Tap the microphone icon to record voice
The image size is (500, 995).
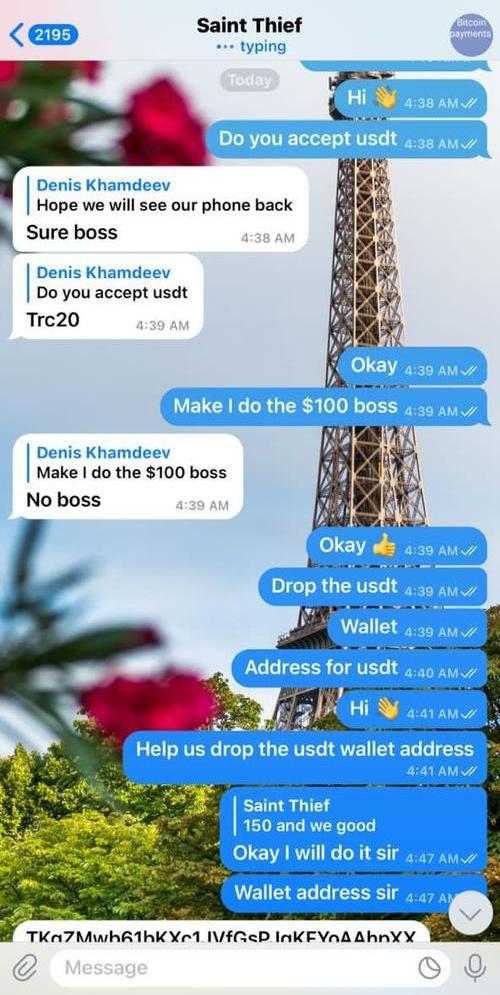point(473,968)
